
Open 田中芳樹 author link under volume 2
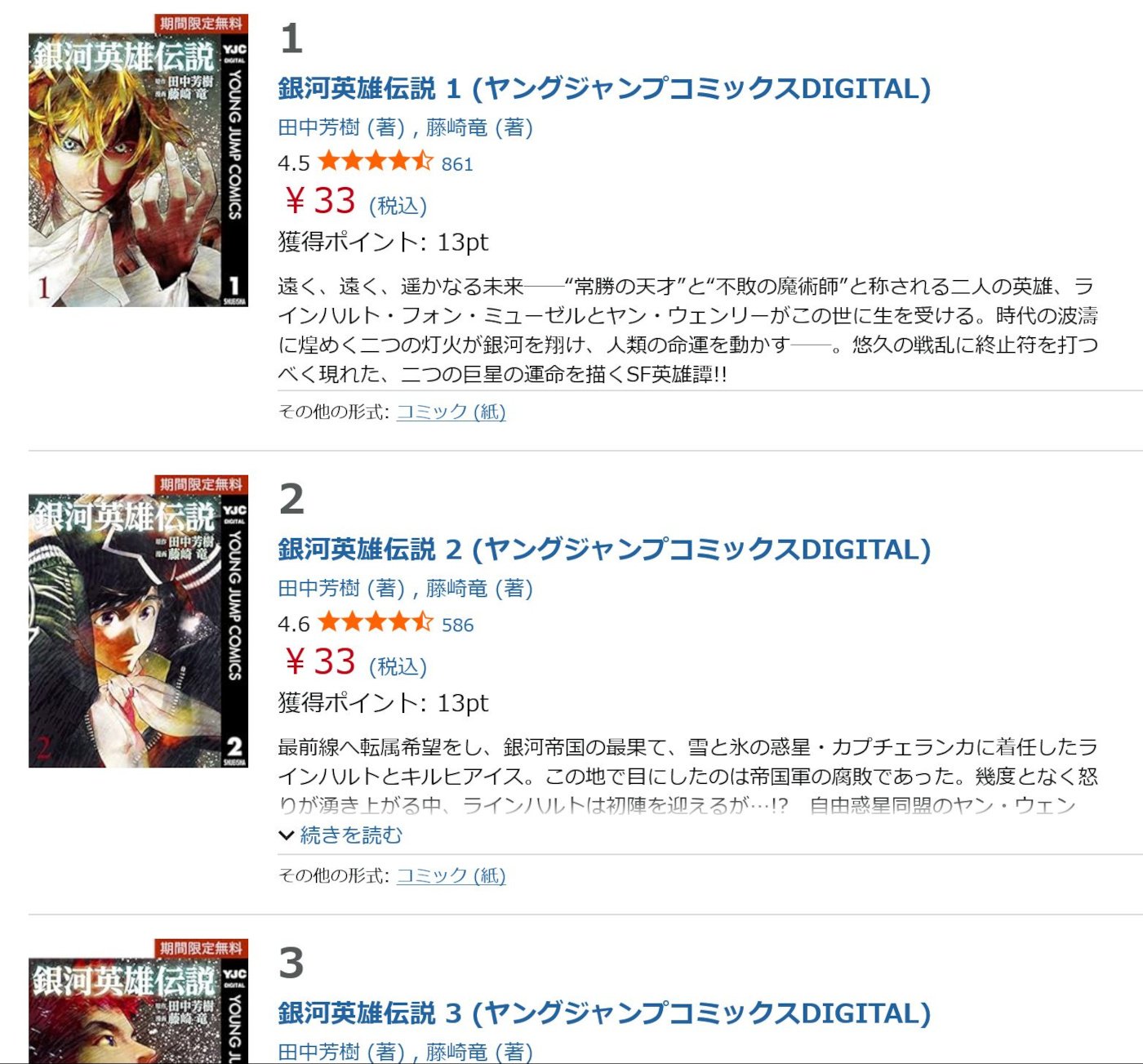(318, 588)
